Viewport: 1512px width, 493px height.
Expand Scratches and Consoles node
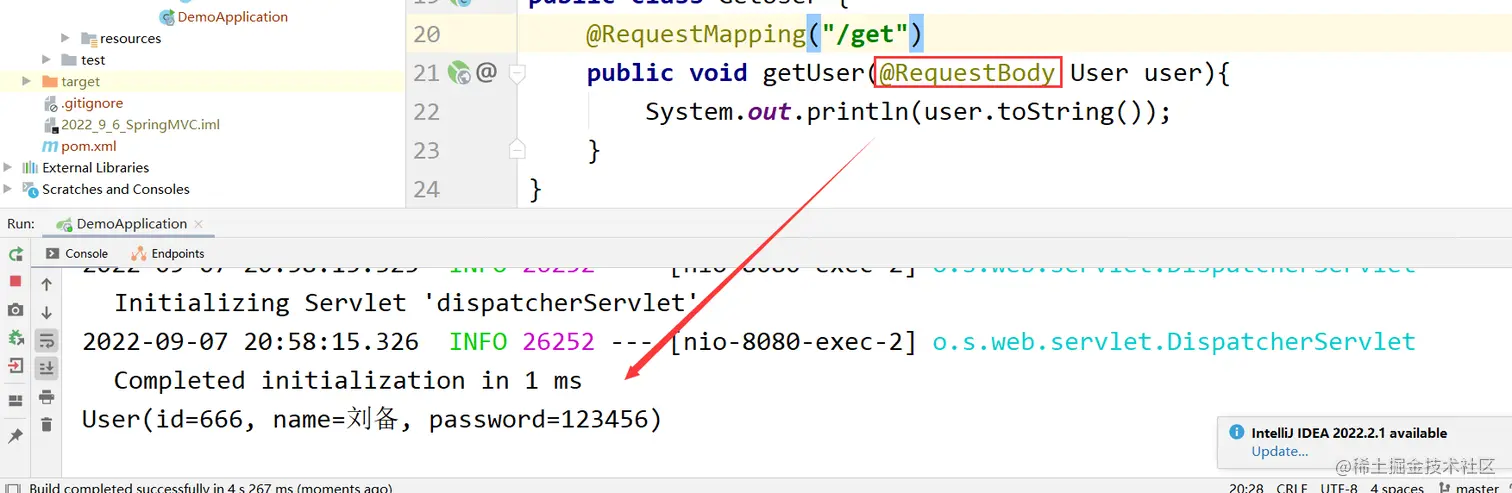click(9, 189)
